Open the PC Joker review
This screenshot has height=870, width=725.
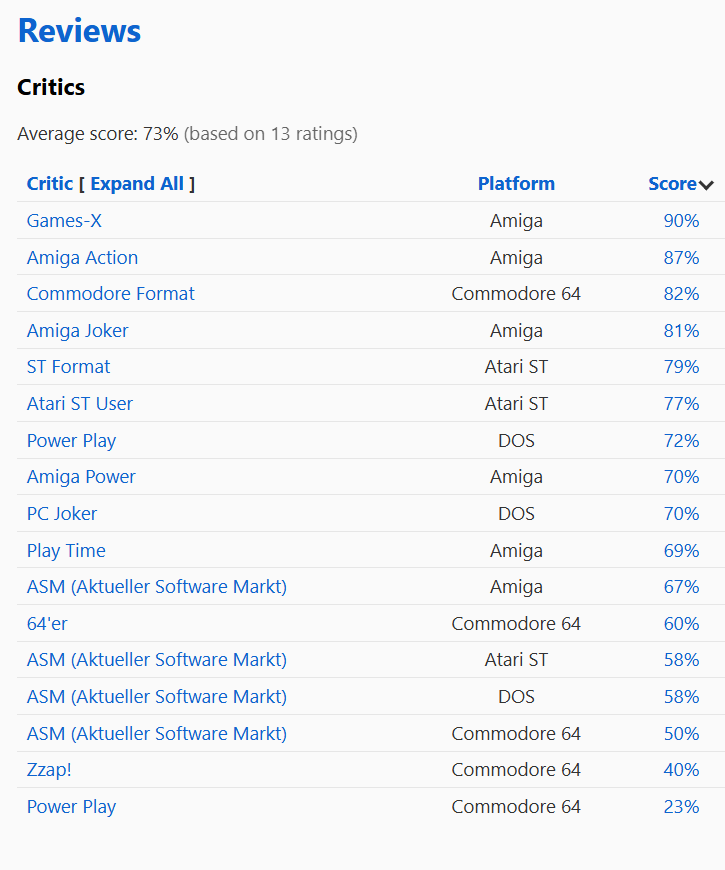pos(62,513)
